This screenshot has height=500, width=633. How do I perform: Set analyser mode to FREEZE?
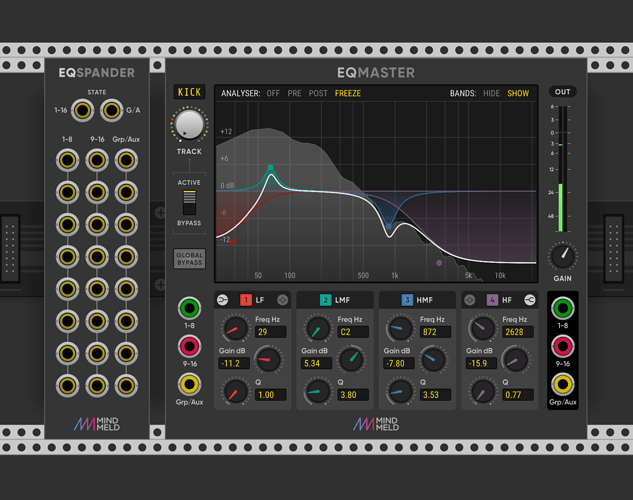click(348, 93)
